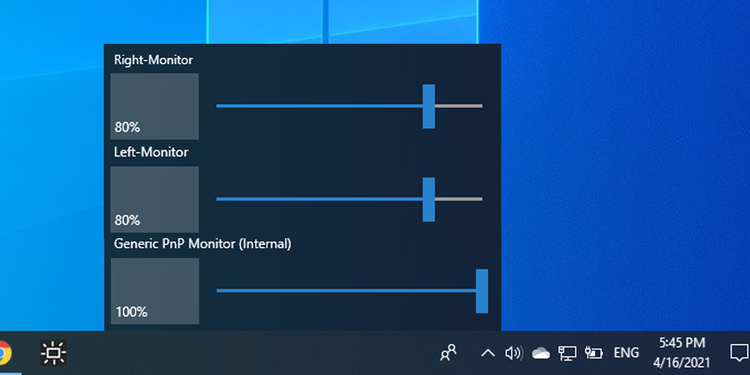Open the Action Center notifications icon
Image resolution: width=750 pixels, height=375 pixels.
click(x=739, y=353)
